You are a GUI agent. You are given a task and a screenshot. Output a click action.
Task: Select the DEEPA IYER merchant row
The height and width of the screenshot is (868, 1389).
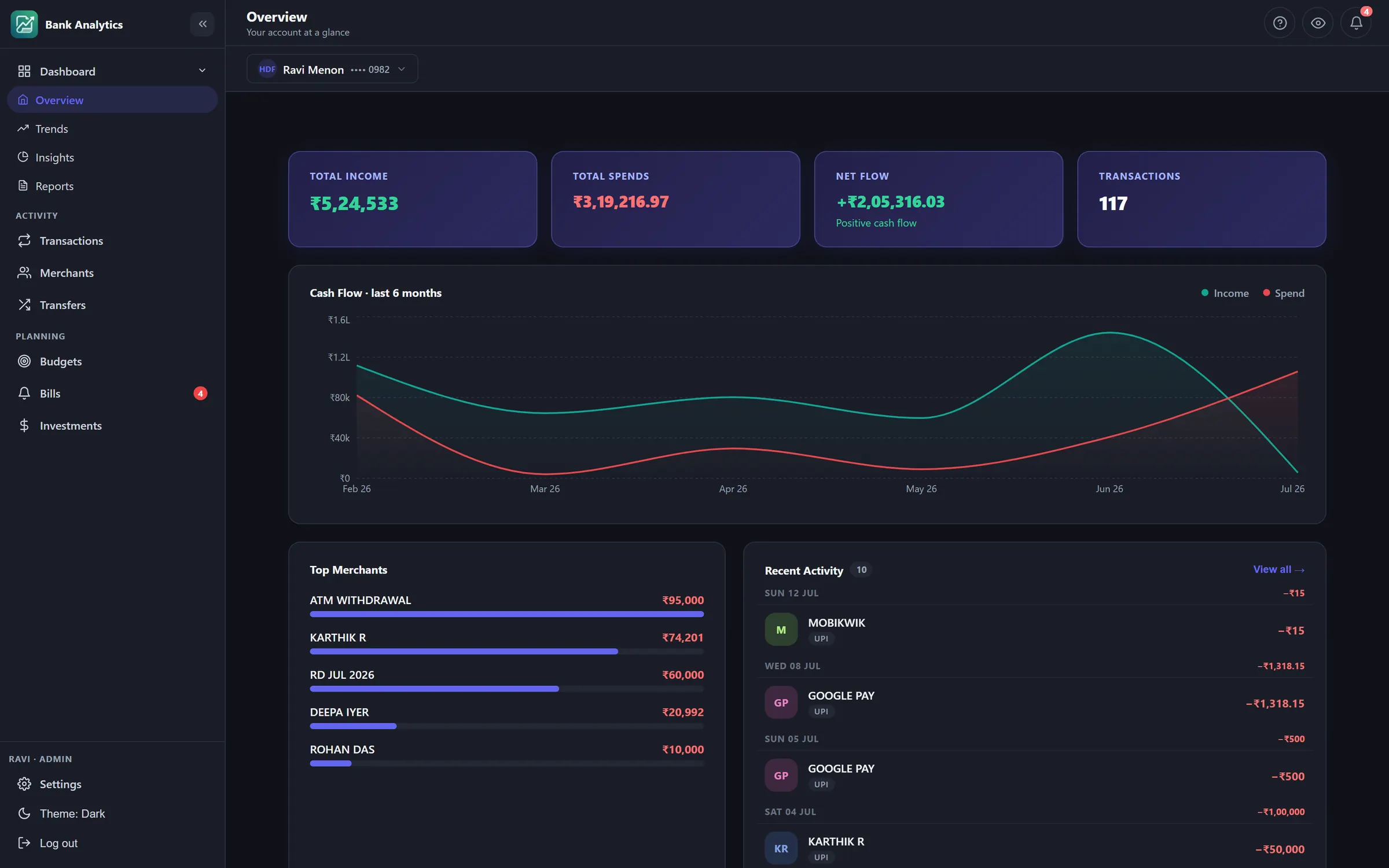[x=506, y=718]
